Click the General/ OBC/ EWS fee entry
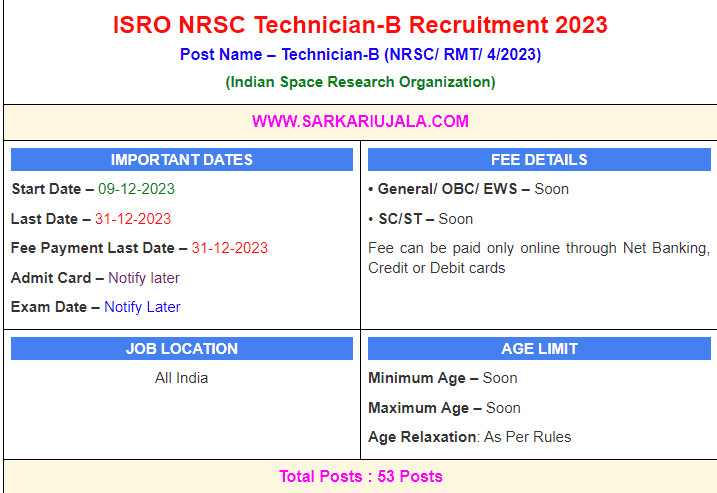The image size is (717, 493). point(468,189)
